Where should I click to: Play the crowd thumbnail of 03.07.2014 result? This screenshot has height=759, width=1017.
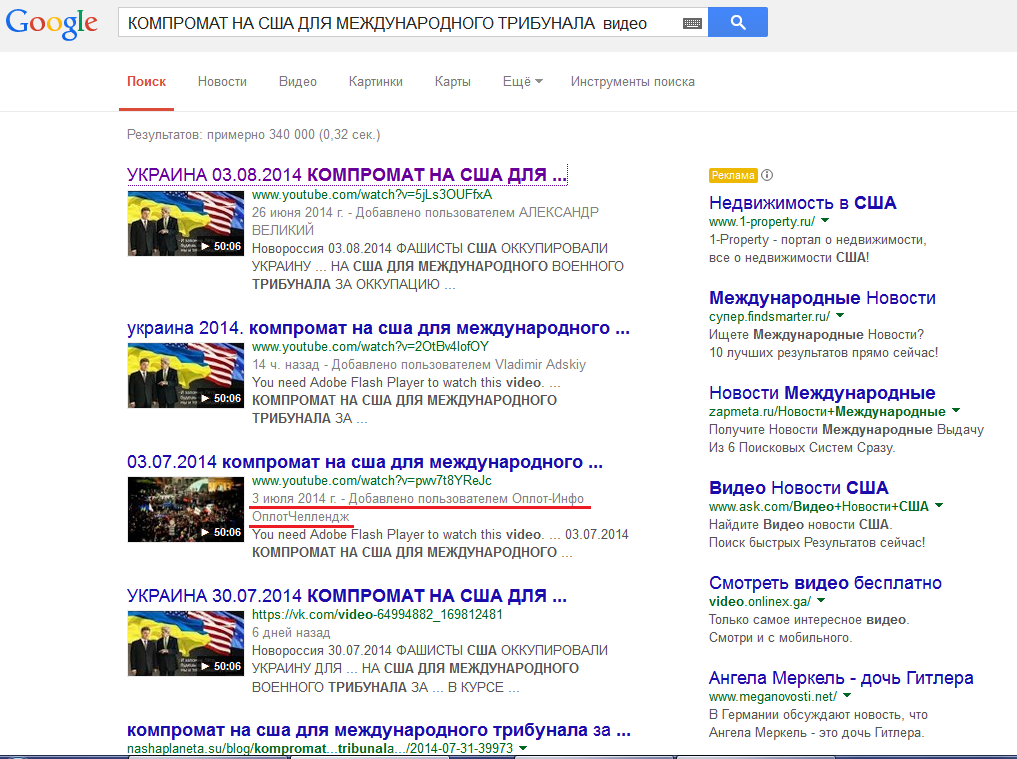point(185,509)
